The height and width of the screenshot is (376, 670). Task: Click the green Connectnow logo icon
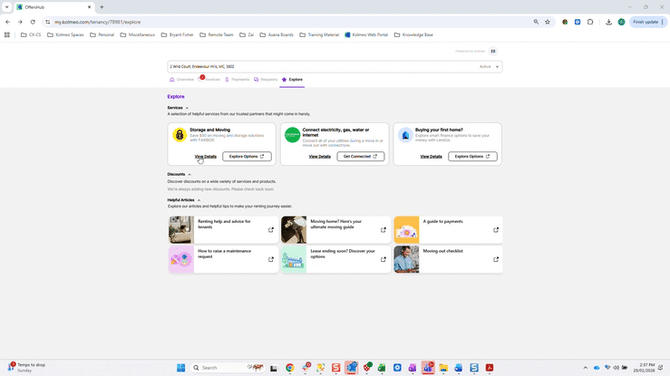292,135
